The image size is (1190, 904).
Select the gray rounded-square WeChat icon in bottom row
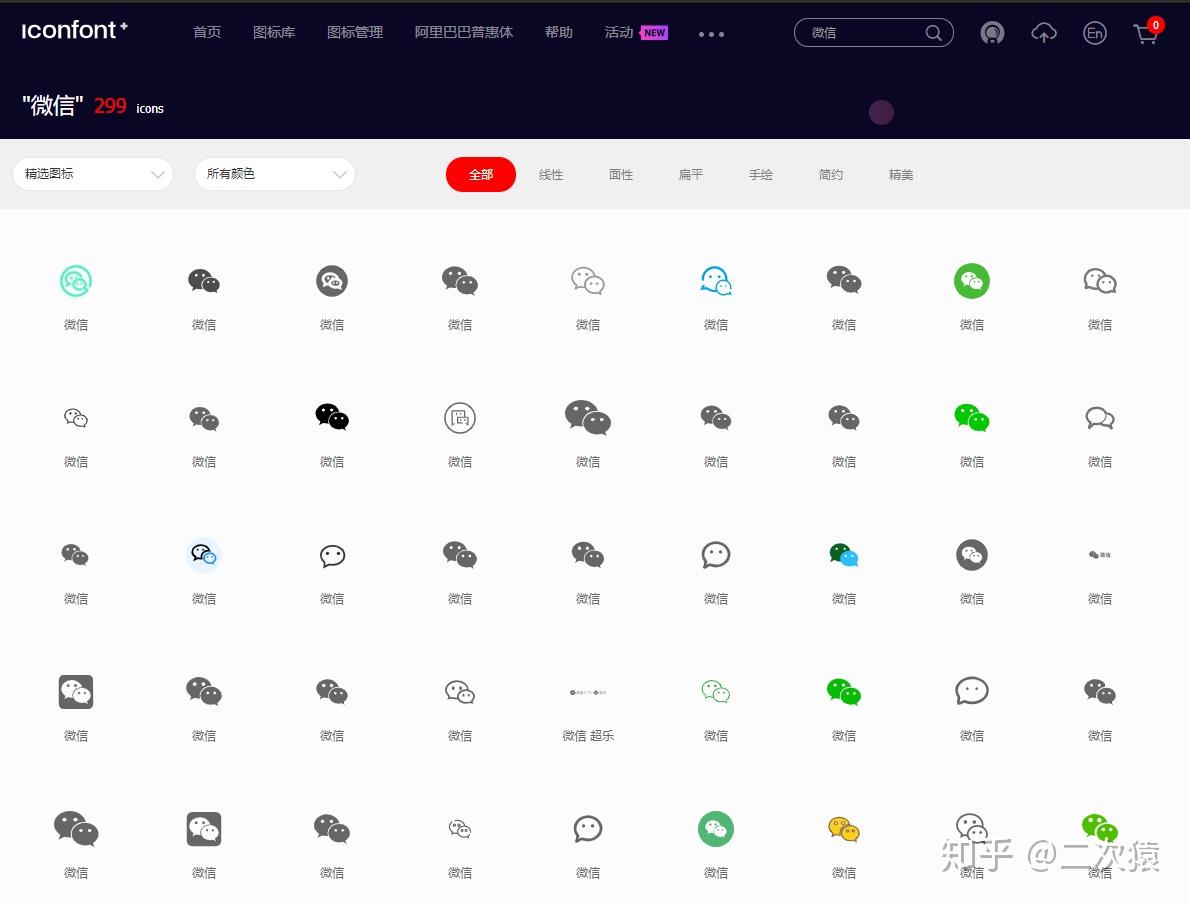click(x=203, y=829)
